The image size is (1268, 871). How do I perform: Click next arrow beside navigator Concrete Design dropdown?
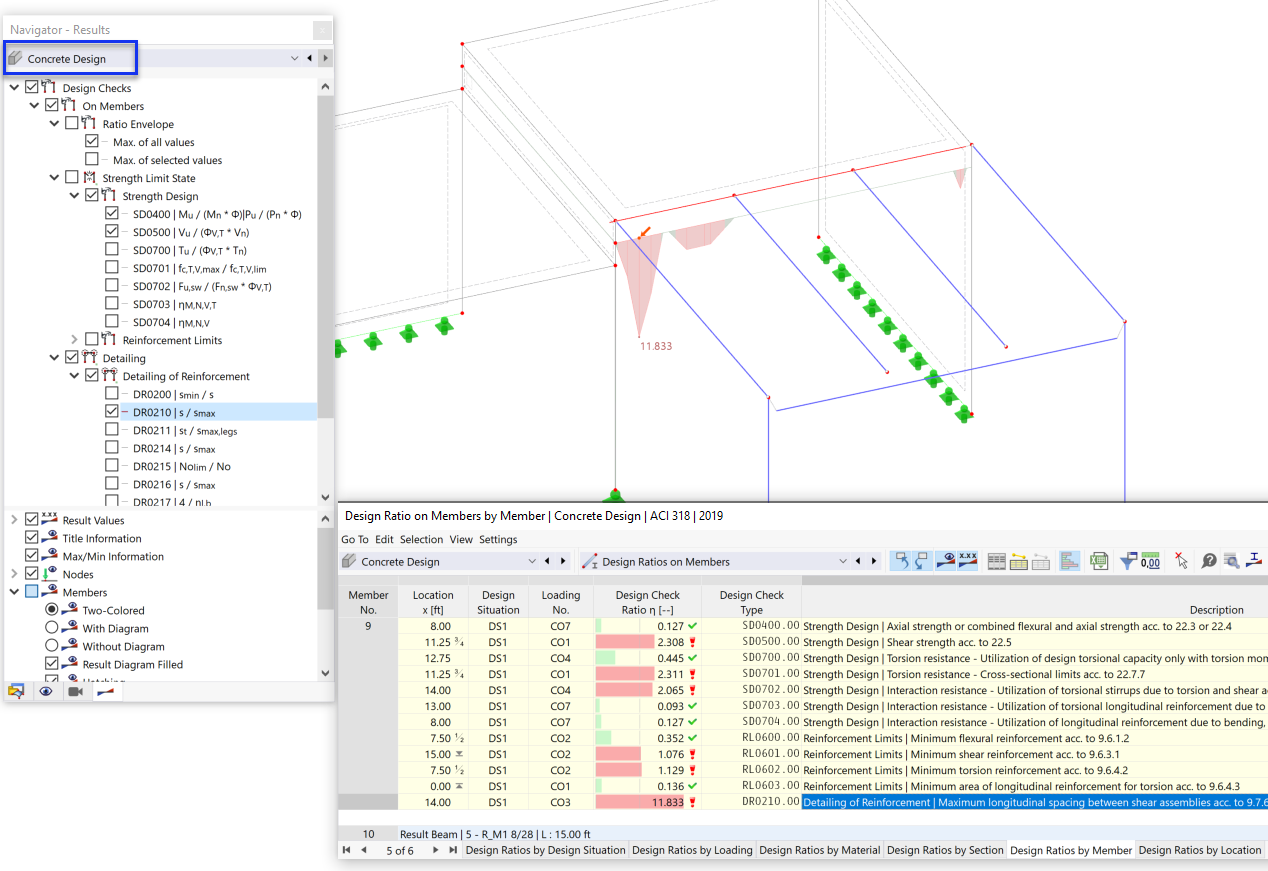tap(325, 59)
